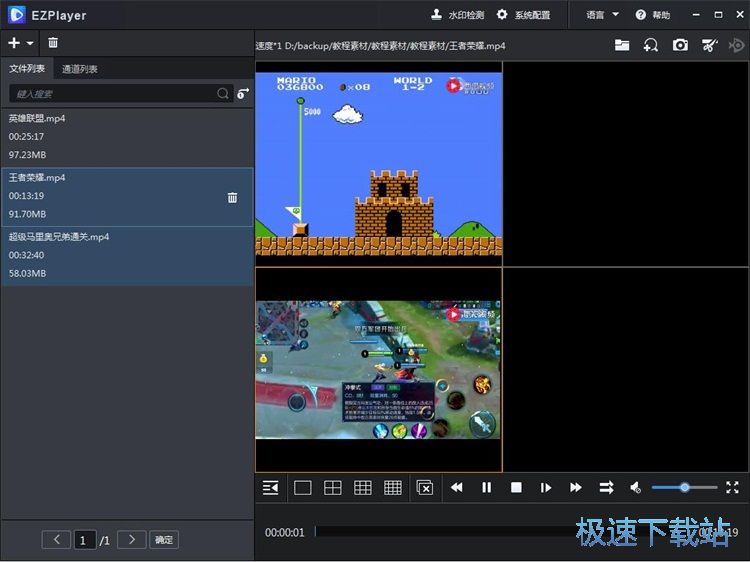Switch to the 通道列表 tab

[80, 69]
